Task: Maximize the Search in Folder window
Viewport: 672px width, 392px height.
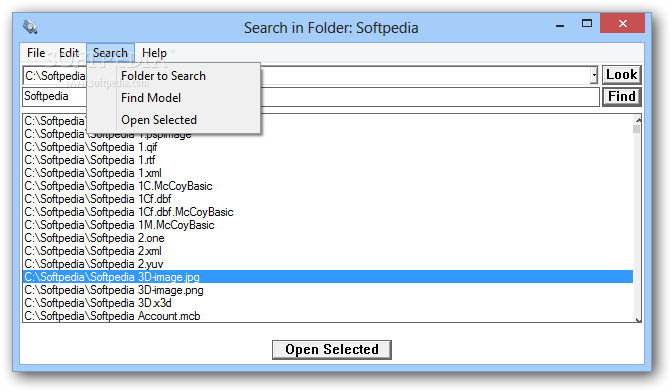Action: click(587, 24)
